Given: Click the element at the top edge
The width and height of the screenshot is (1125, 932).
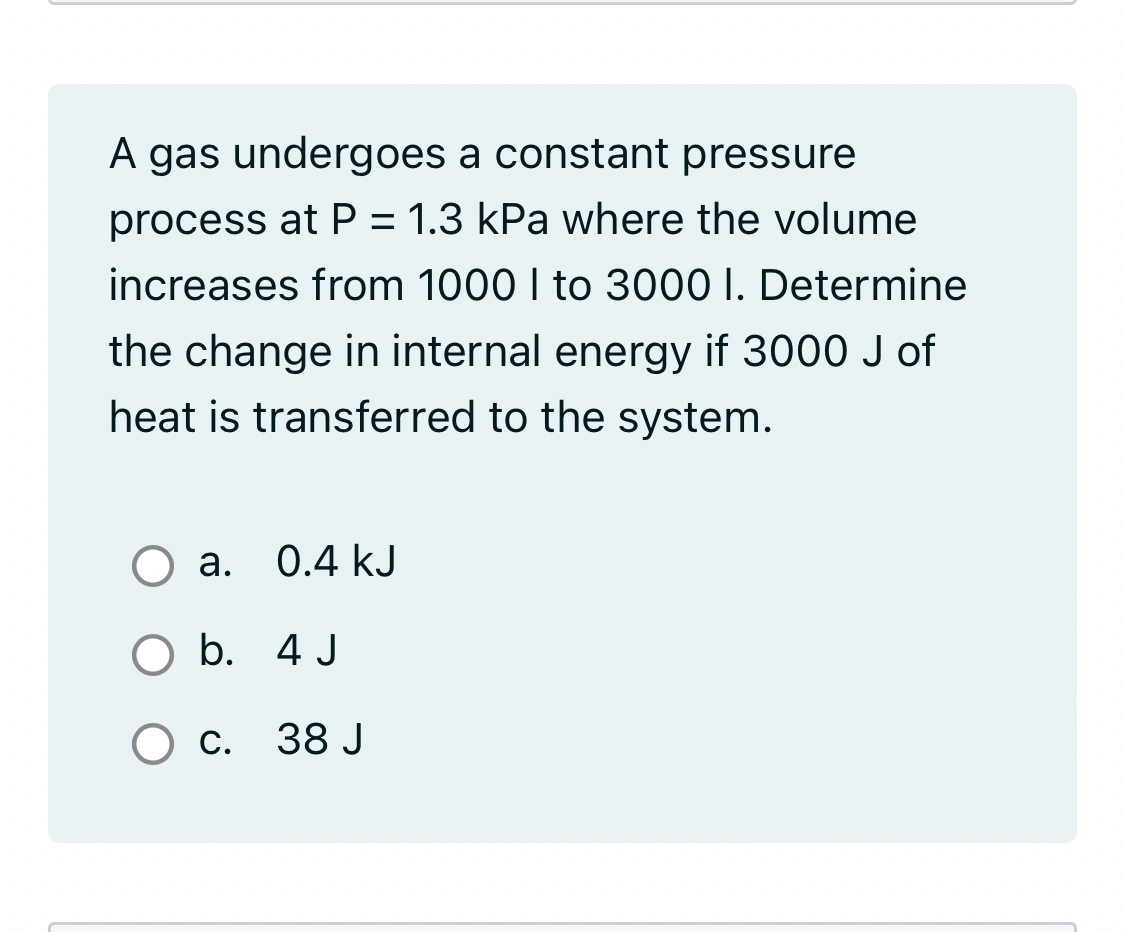Looking at the screenshot, I should click(562, 5).
